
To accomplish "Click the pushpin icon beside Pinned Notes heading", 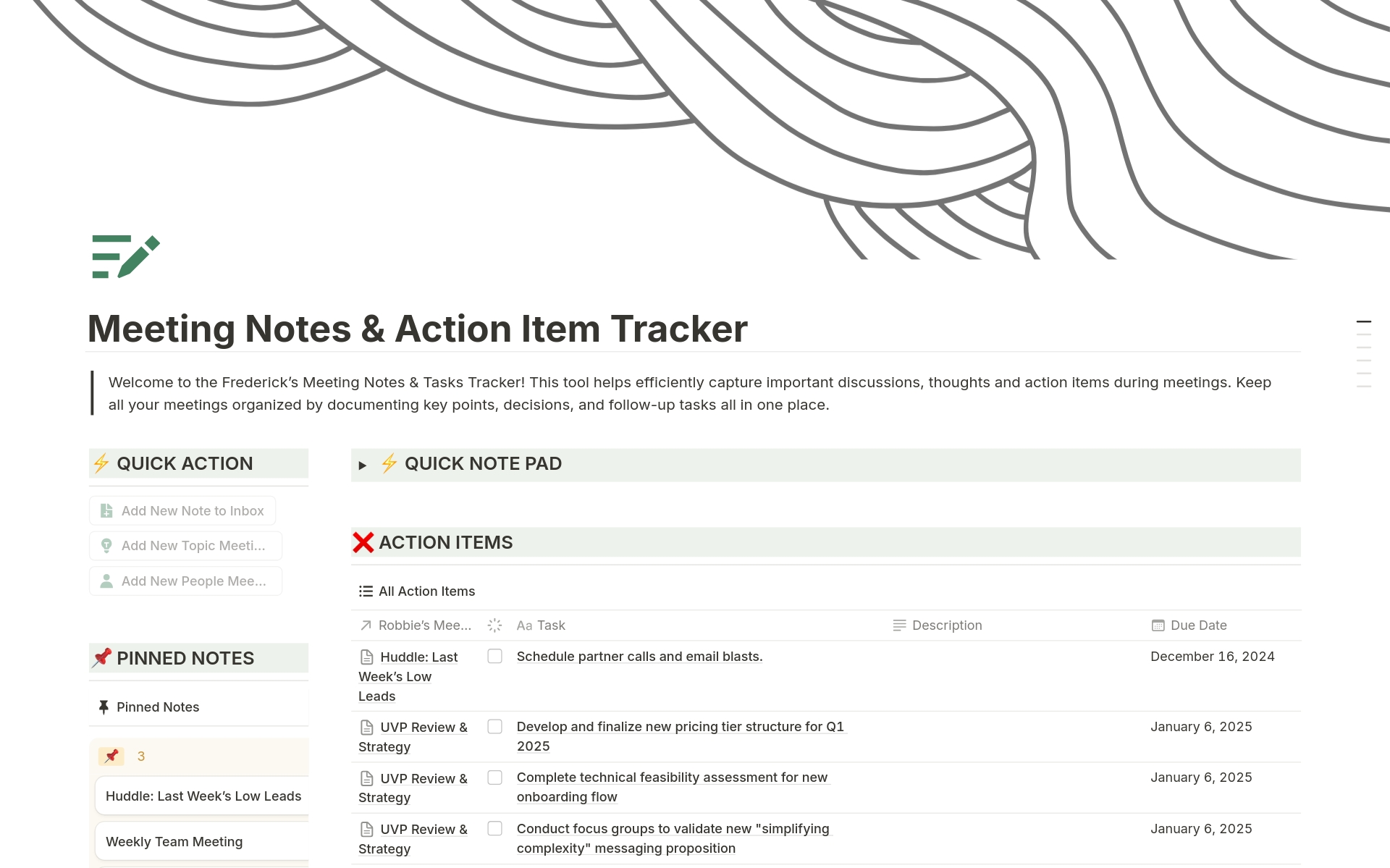I will tap(102, 657).
